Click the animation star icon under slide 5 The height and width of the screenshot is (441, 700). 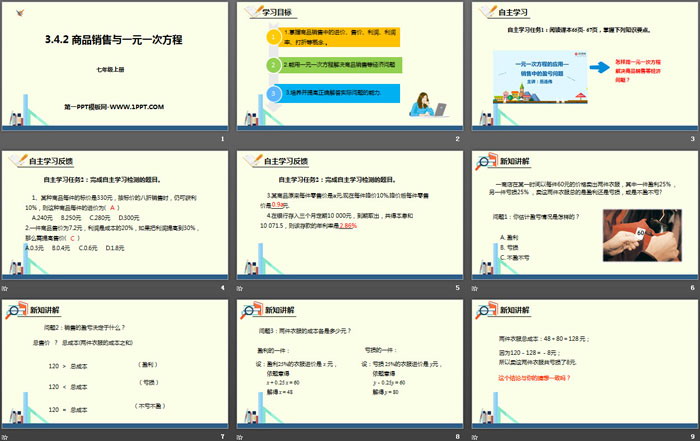coord(240,288)
